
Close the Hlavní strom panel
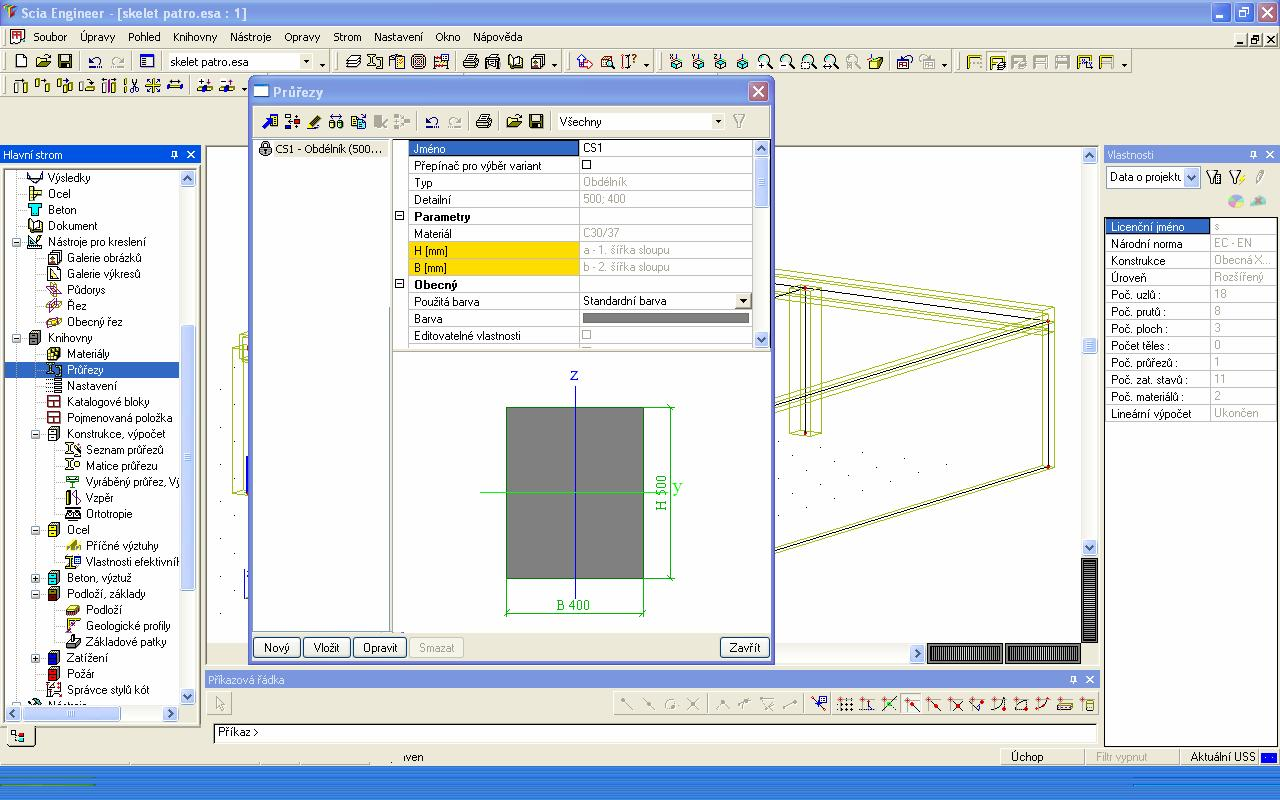click(x=191, y=155)
